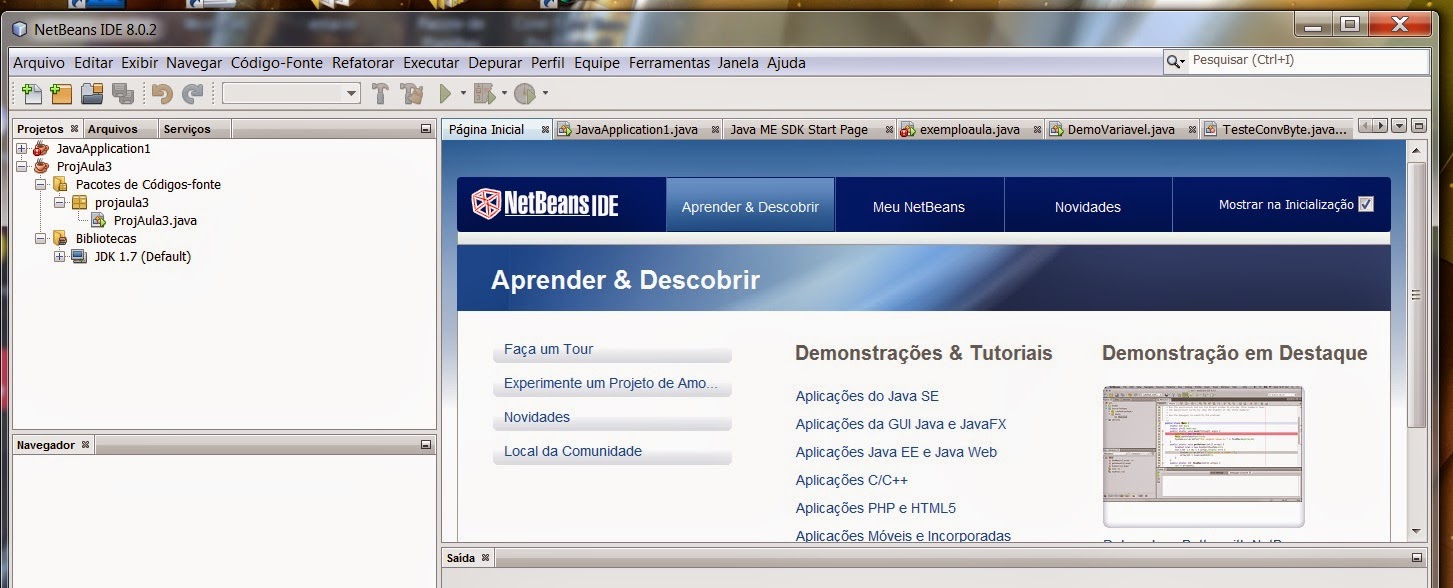Switch to the DemoVariavel.java tab

(x=1121, y=130)
